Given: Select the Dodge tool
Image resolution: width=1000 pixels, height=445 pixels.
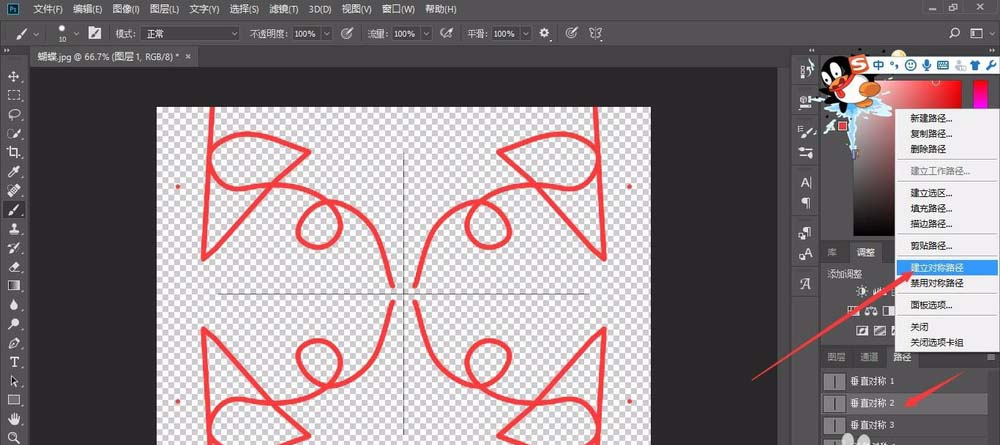Looking at the screenshot, I should (x=13, y=324).
